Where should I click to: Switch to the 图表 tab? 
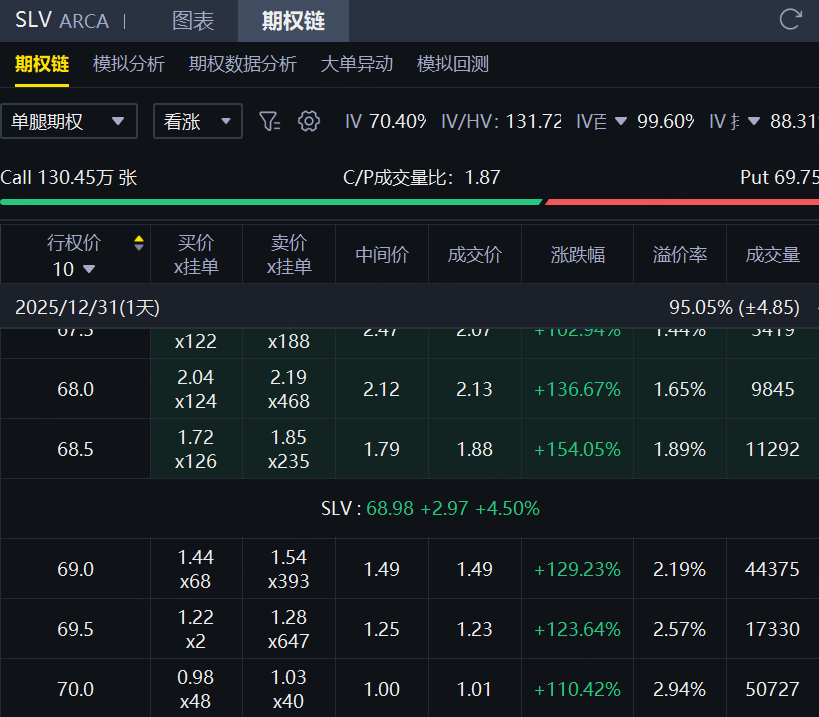tap(193, 21)
